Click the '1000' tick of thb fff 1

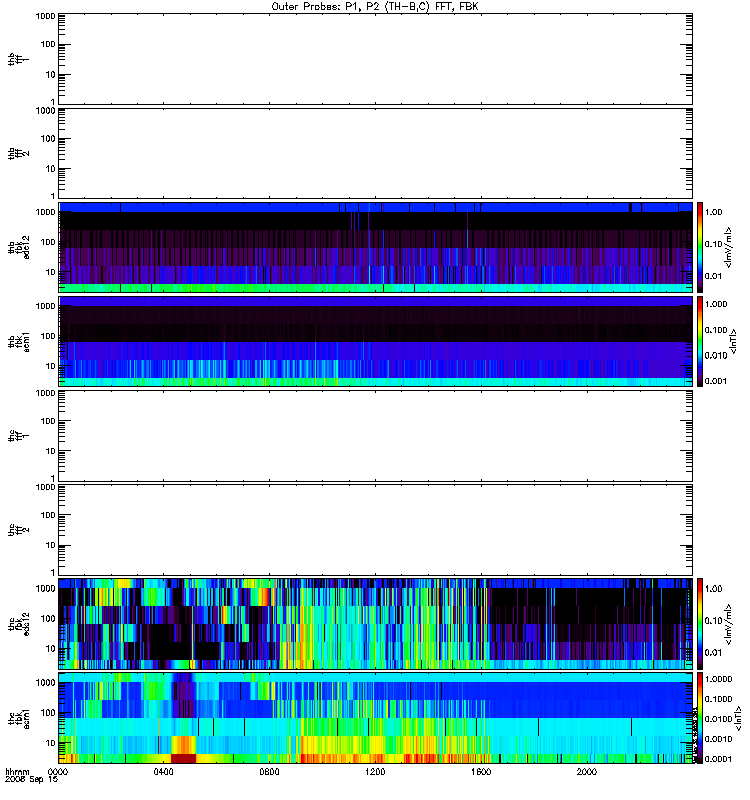[x=45, y=16]
